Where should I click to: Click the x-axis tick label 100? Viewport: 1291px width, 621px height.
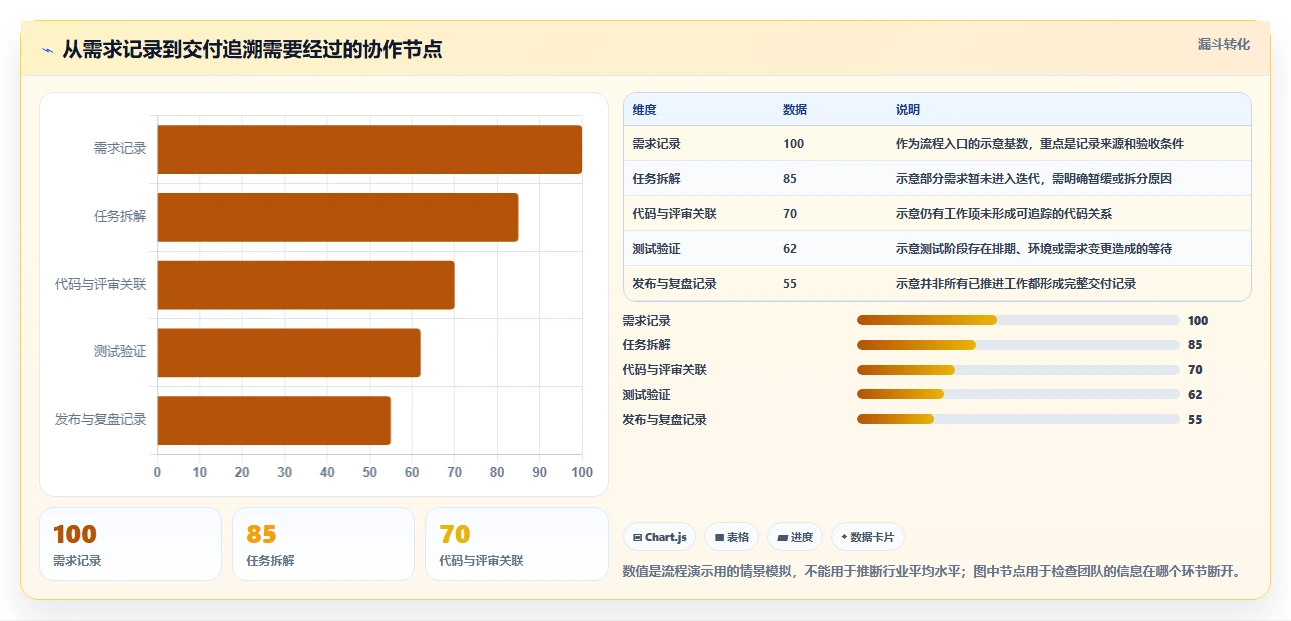[582, 473]
